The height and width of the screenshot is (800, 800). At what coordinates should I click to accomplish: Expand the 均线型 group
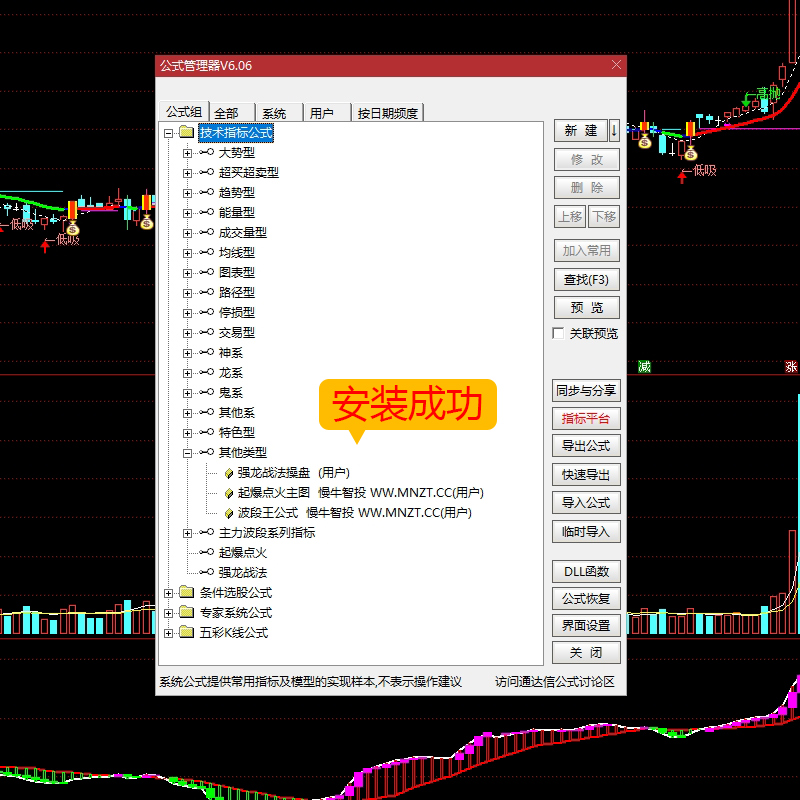(187, 253)
